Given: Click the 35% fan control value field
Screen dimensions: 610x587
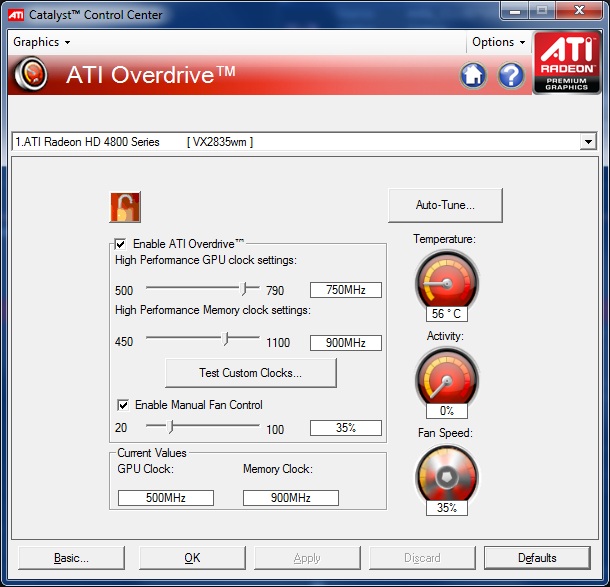Looking at the screenshot, I should click(x=345, y=428).
